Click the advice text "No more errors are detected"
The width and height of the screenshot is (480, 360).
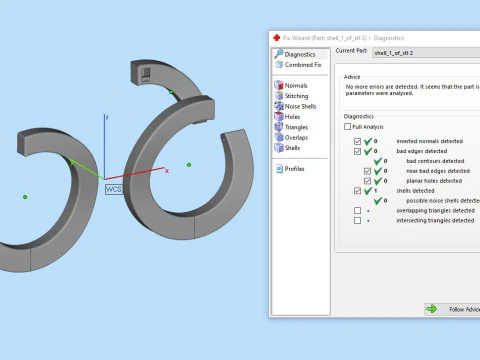[x=381, y=87]
